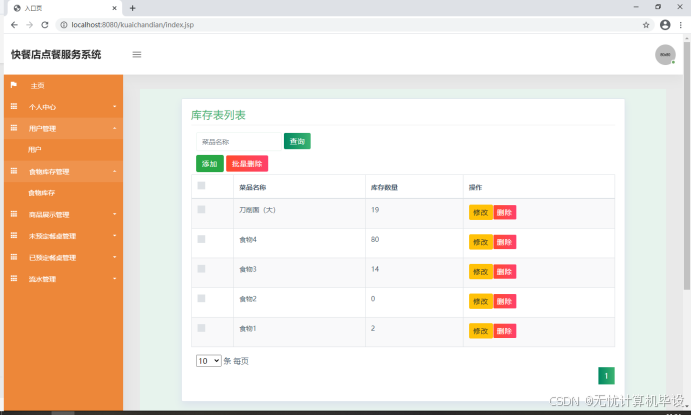This screenshot has width=692, height=415.
Task: Click the browser address bar URL
Action: pos(132,25)
